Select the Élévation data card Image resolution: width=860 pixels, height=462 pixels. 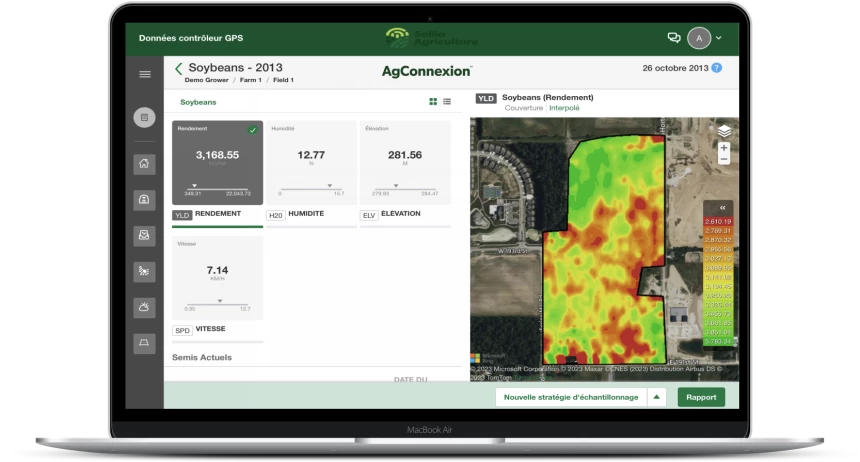click(405, 162)
